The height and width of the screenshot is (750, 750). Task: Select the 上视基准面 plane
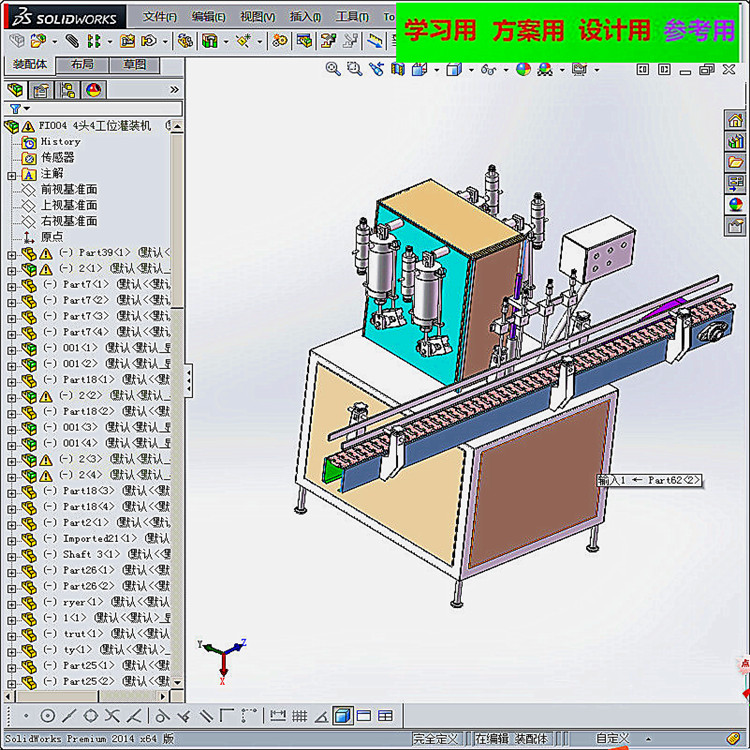[69, 205]
